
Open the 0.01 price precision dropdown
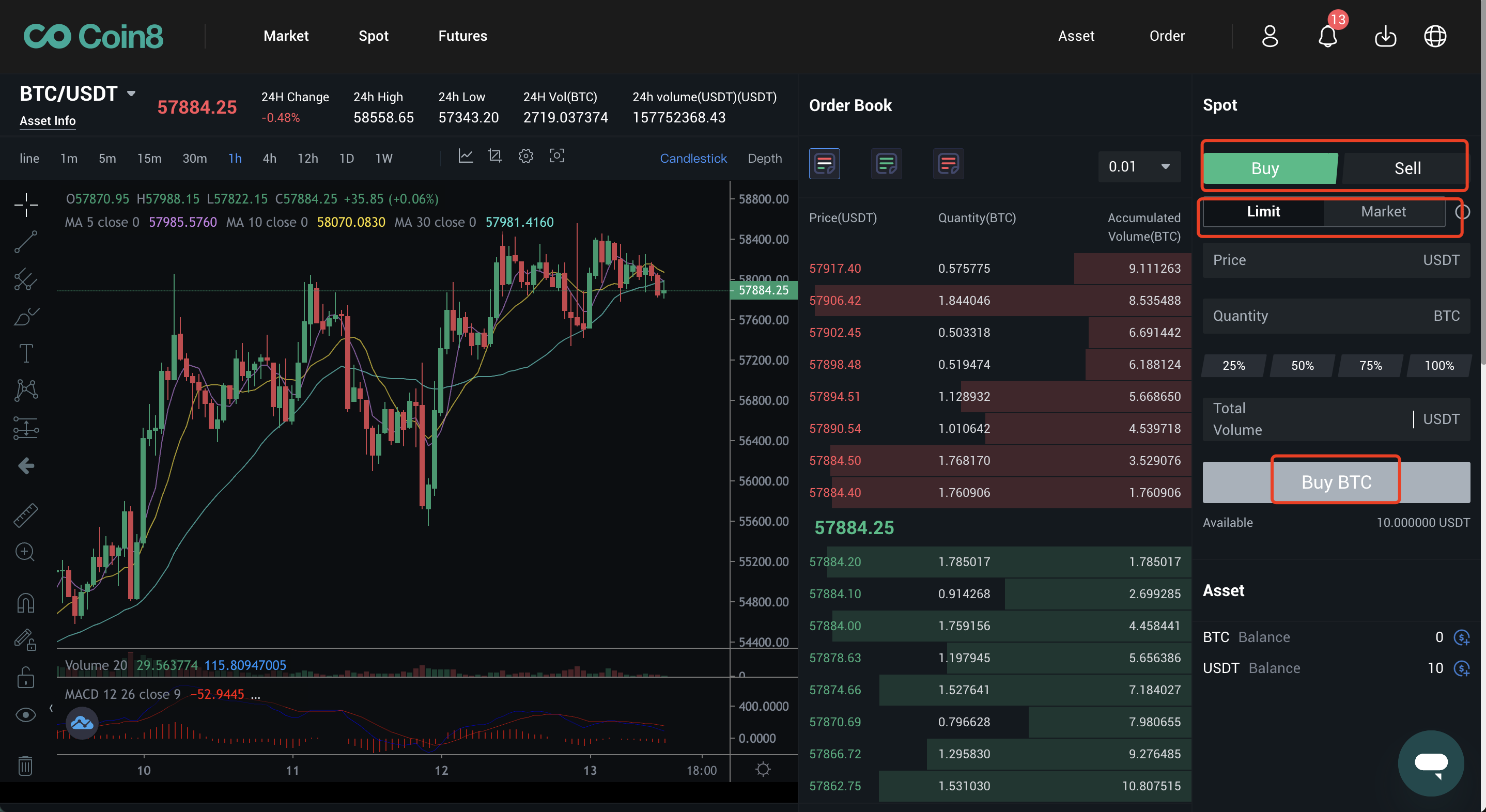[1139, 167]
